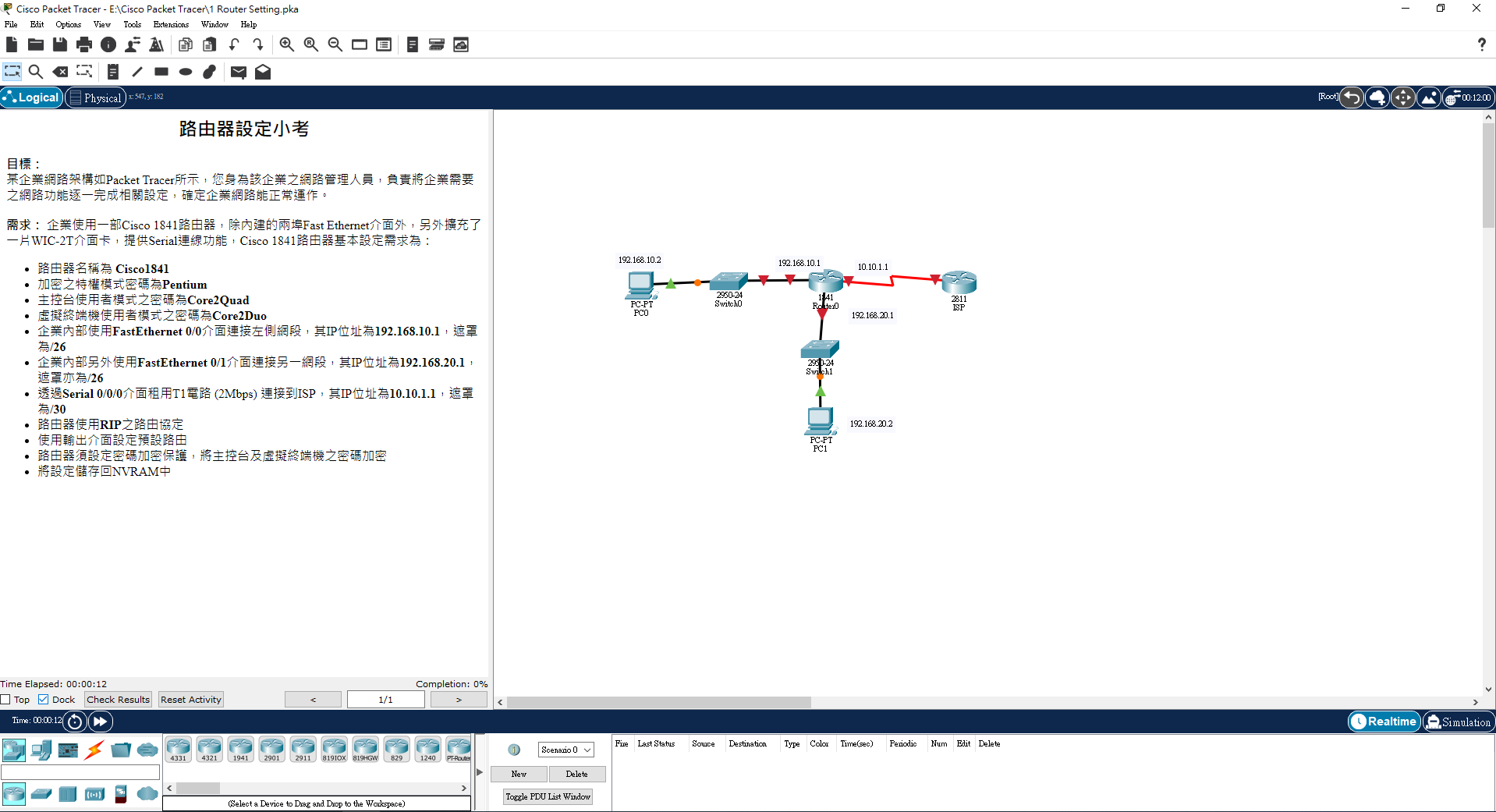Toggle the Dock checkbox

pyautogui.click(x=44, y=700)
